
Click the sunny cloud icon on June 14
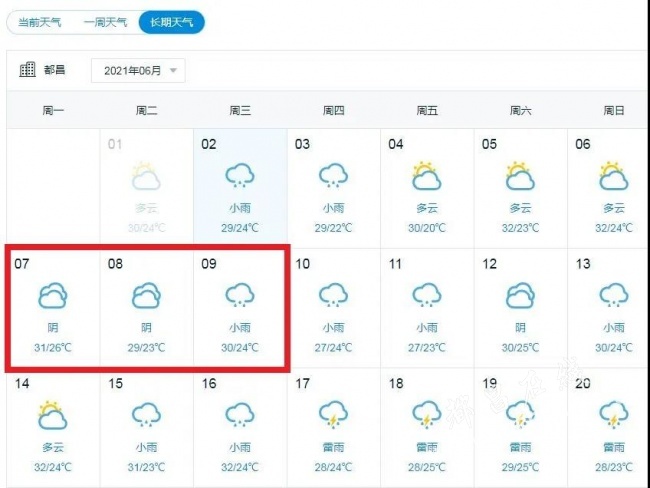click(x=53, y=415)
